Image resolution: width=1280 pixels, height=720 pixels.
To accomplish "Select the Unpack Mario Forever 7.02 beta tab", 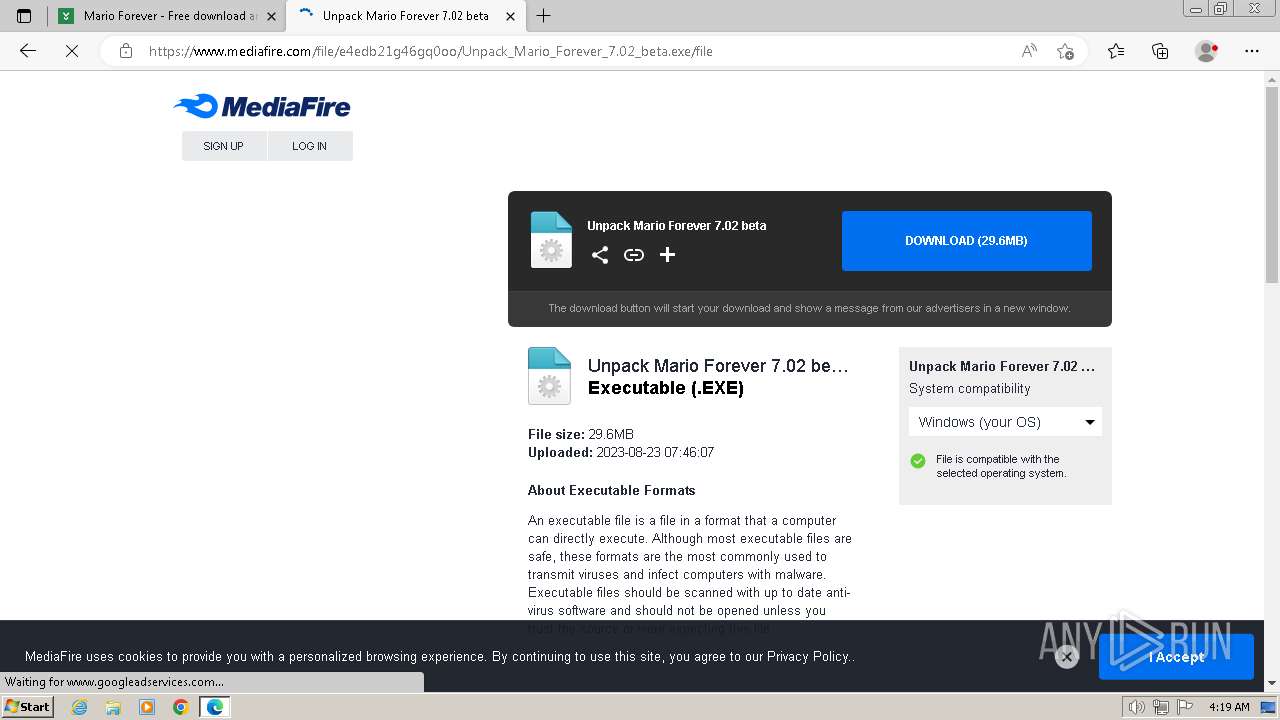I will (x=405, y=16).
